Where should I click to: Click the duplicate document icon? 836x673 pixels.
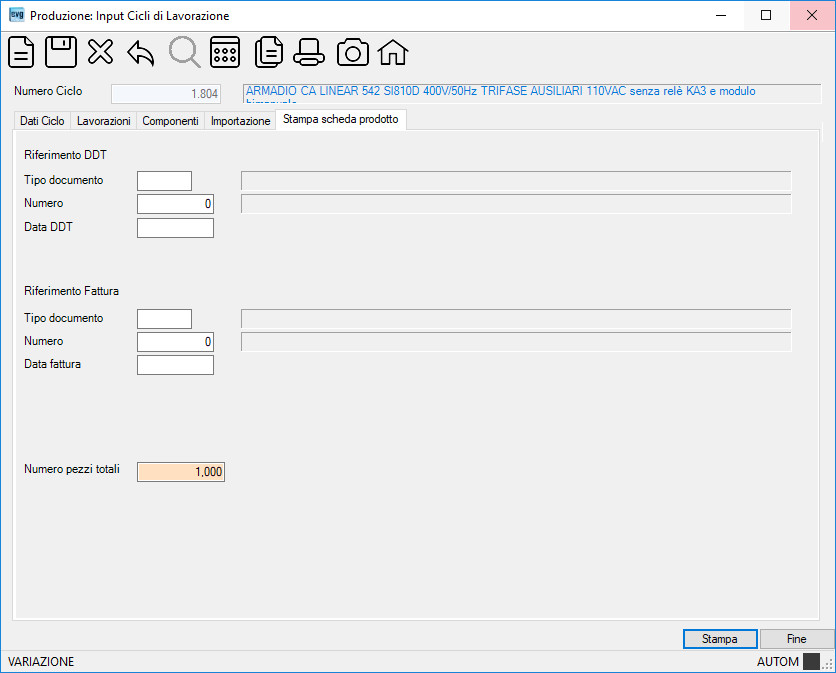coord(269,52)
